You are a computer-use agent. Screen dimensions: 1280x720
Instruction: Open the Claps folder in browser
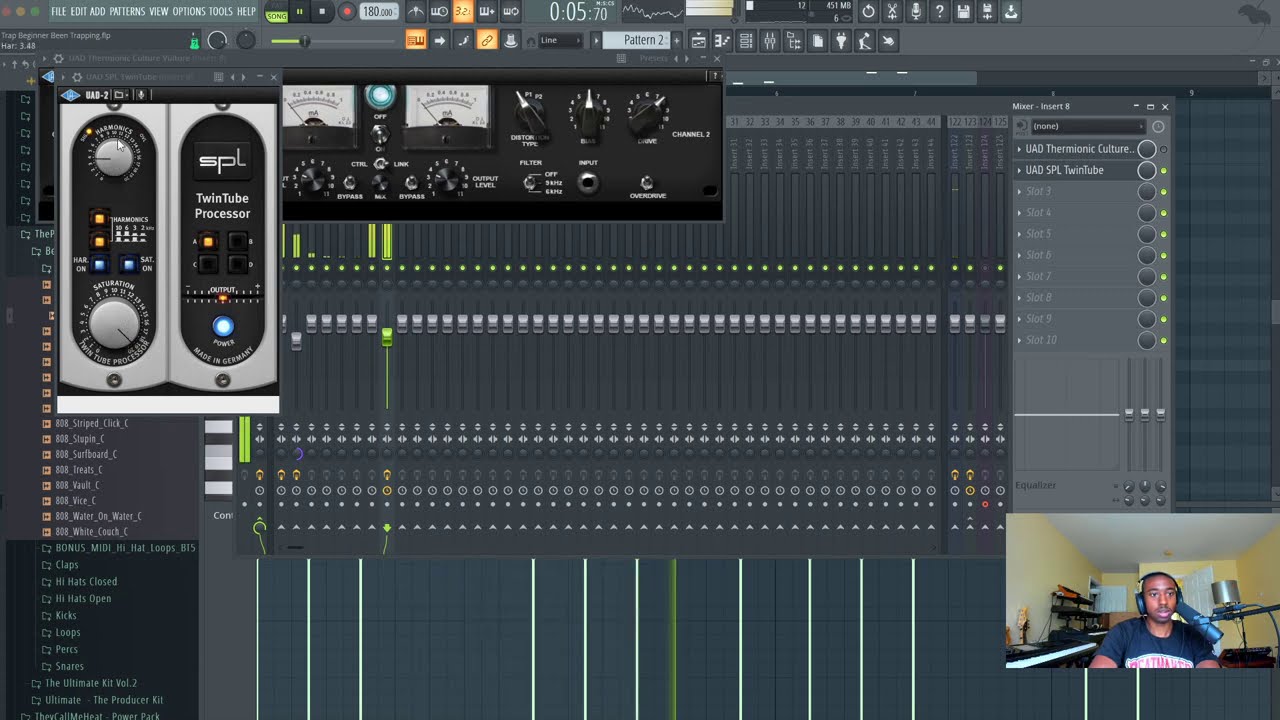point(66,564)
